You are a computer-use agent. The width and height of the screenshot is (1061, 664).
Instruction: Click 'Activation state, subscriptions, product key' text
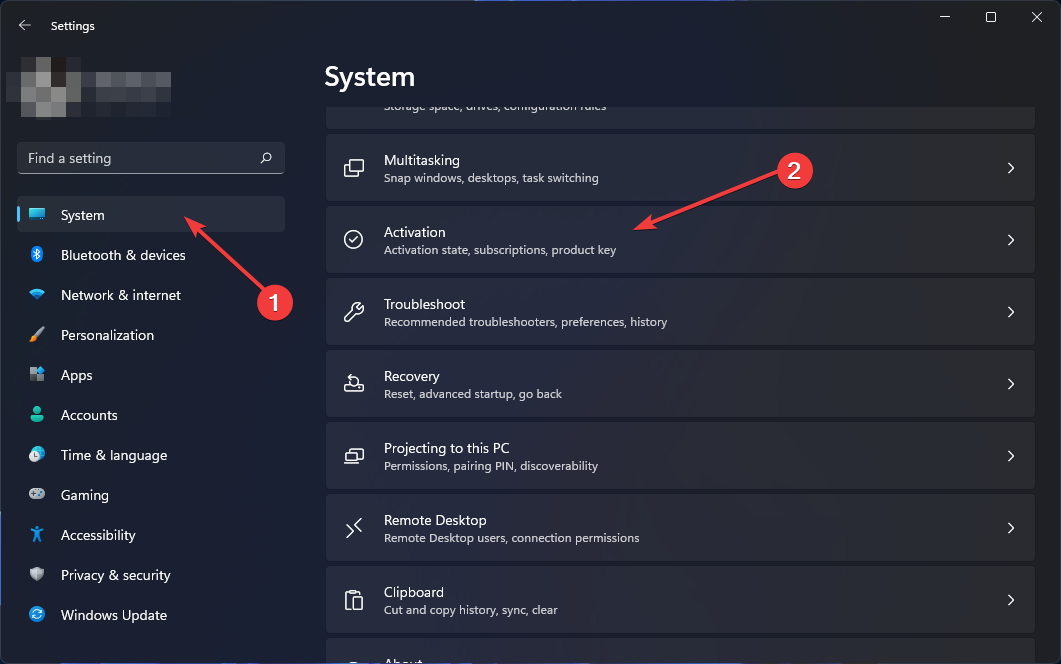click(x=500, y=250)
